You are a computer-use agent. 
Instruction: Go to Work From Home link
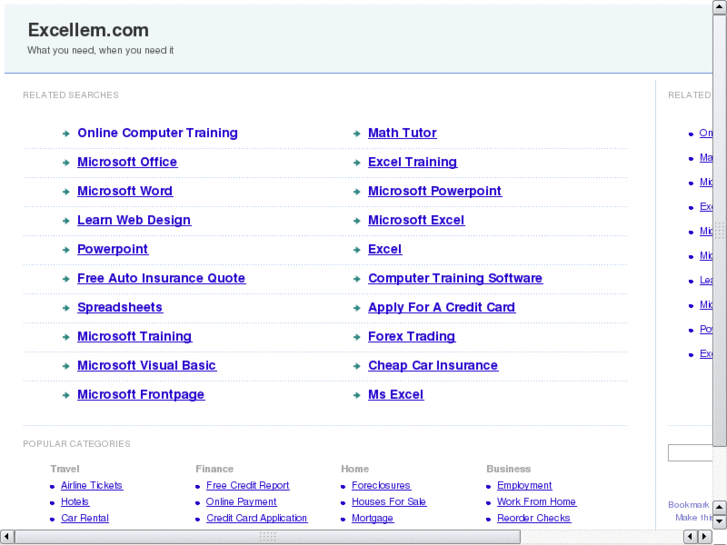(x=536, y=502)
